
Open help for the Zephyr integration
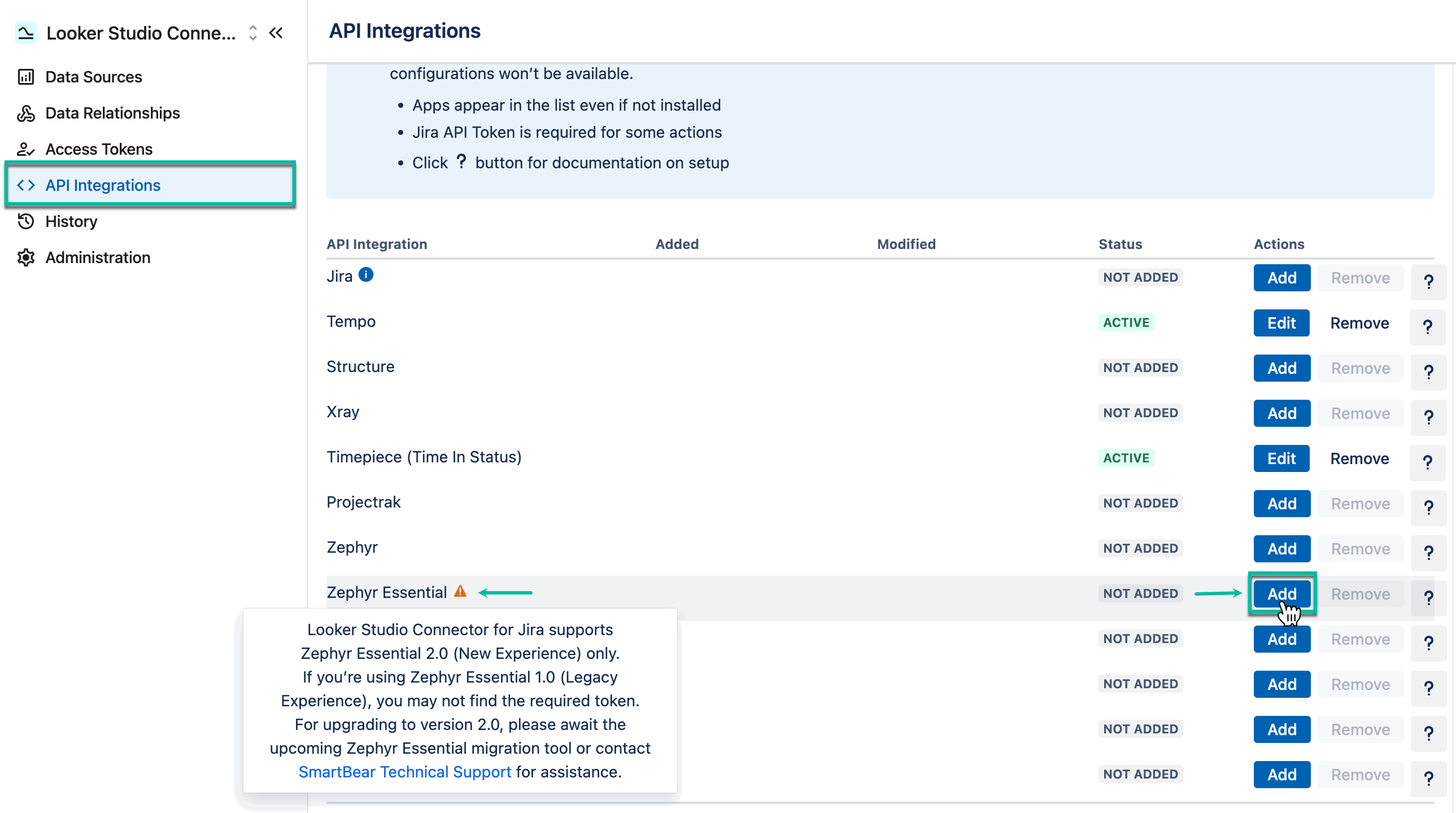click(1428, 553)
